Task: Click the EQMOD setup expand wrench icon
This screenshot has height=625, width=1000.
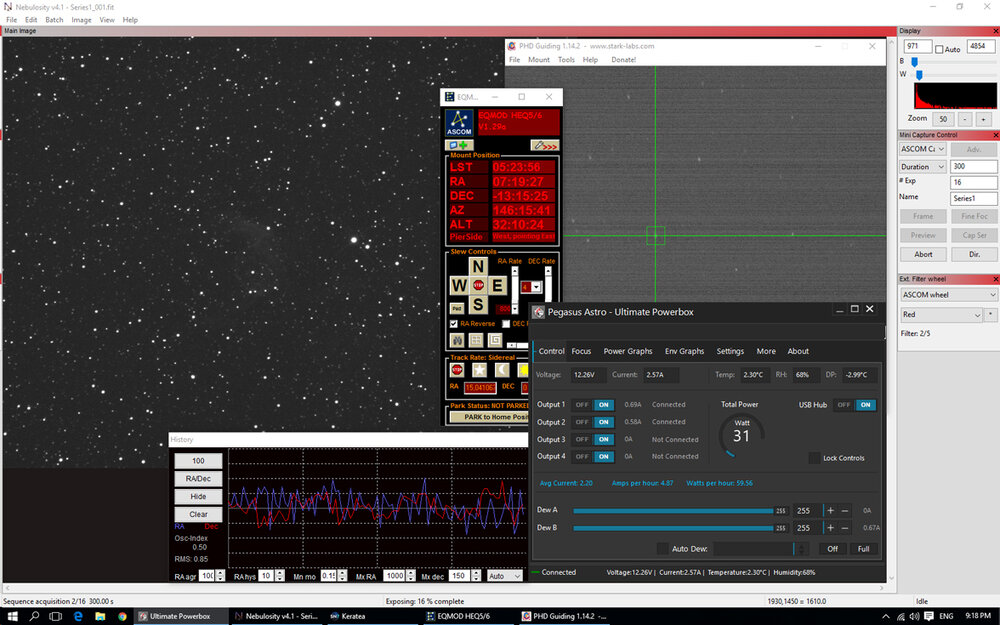Action: [544, 145]
